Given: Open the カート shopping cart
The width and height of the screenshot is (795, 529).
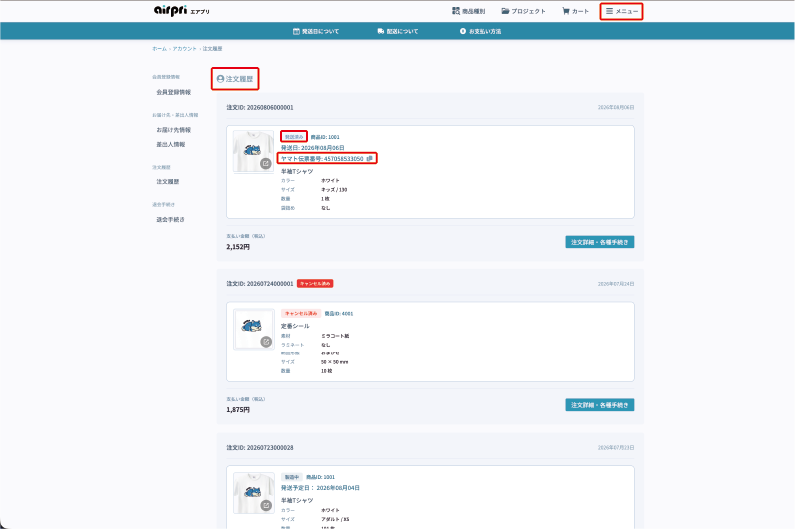Looking at the screenshot, I should tap(575, 11).
